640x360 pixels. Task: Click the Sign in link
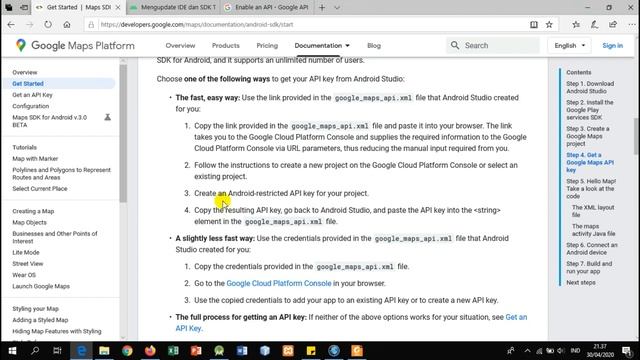coord(613,45)
